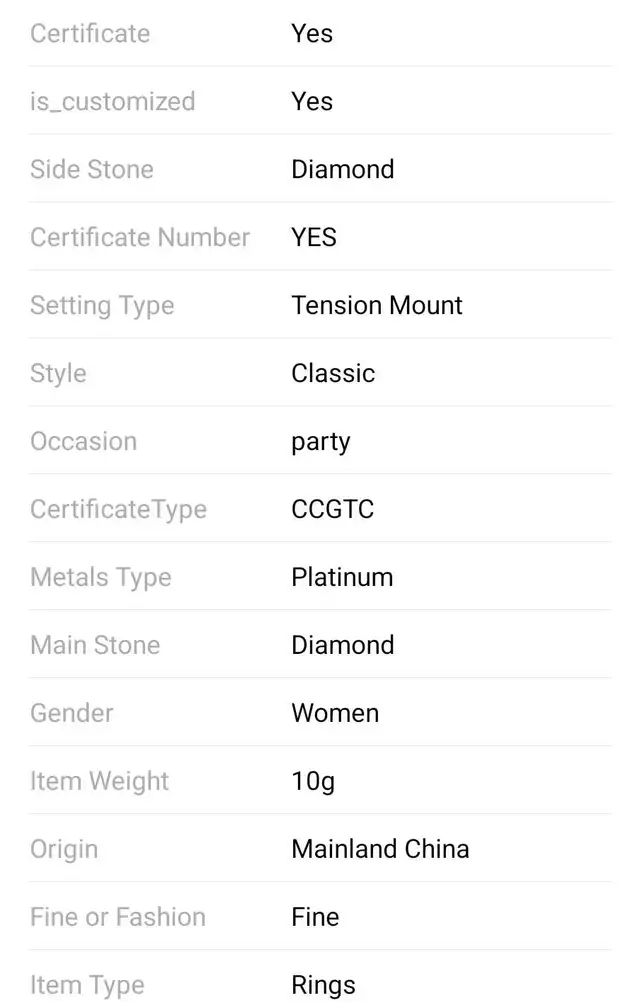The width and height of the screenshot is (640, 1002).
Task: Select the Item Weight label
Action: point(99,782)
